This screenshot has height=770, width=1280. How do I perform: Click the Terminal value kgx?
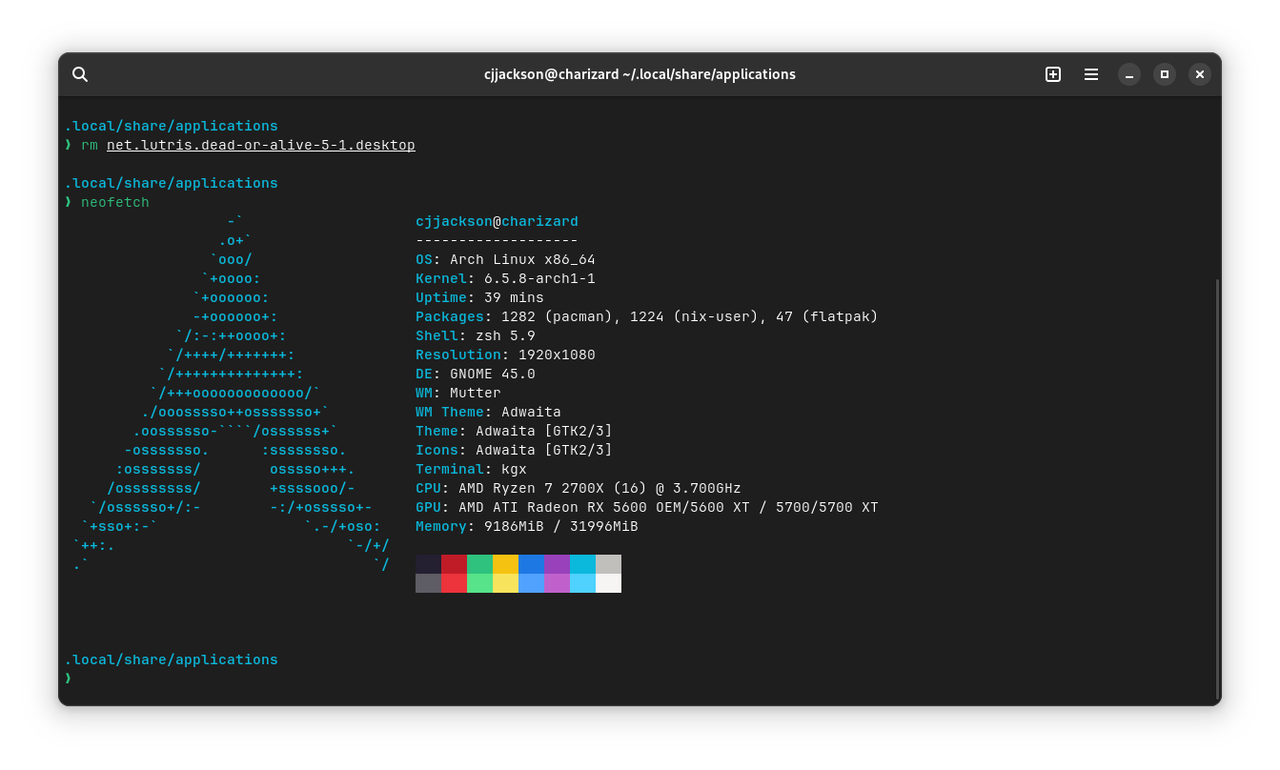click(514, 469)
